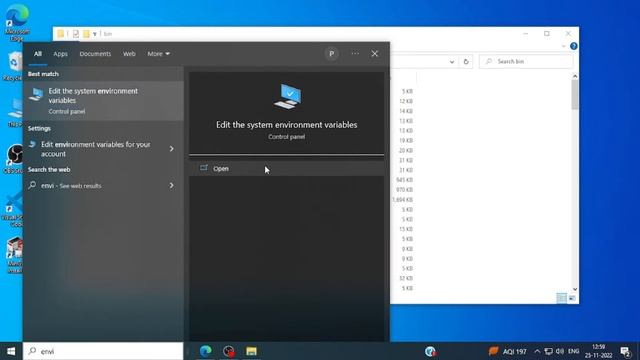Close the search panel
The height and width of the screenshot is (360, 640).
click(x=375, y=53)
